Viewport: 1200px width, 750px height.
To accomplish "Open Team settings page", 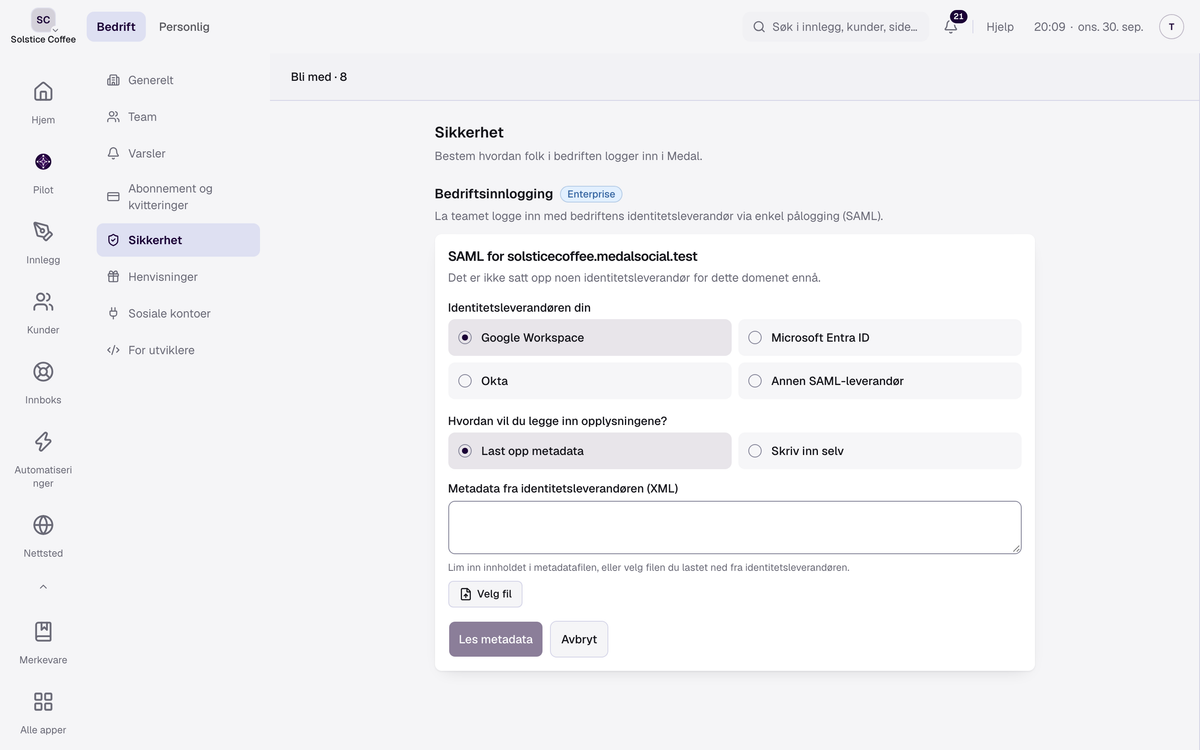I will point(178,117).
